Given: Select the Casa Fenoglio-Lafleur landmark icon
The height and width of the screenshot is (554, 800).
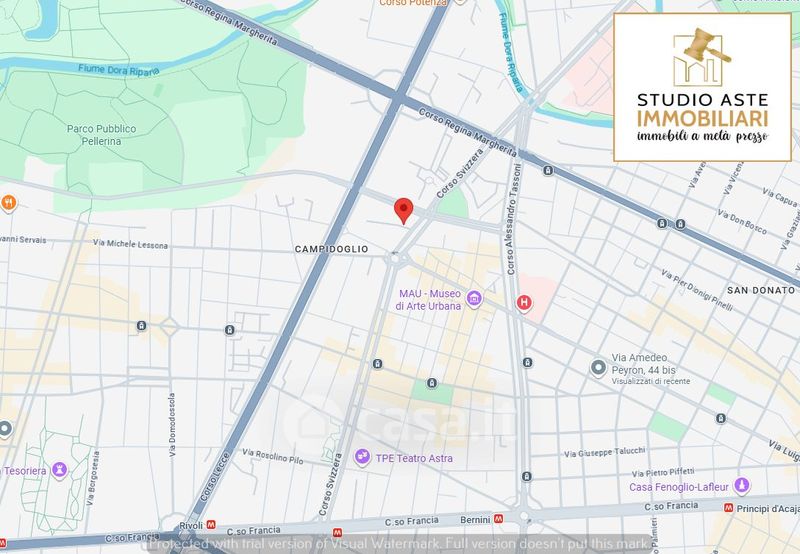Looking at the screenshot, I should pos(741,487).
